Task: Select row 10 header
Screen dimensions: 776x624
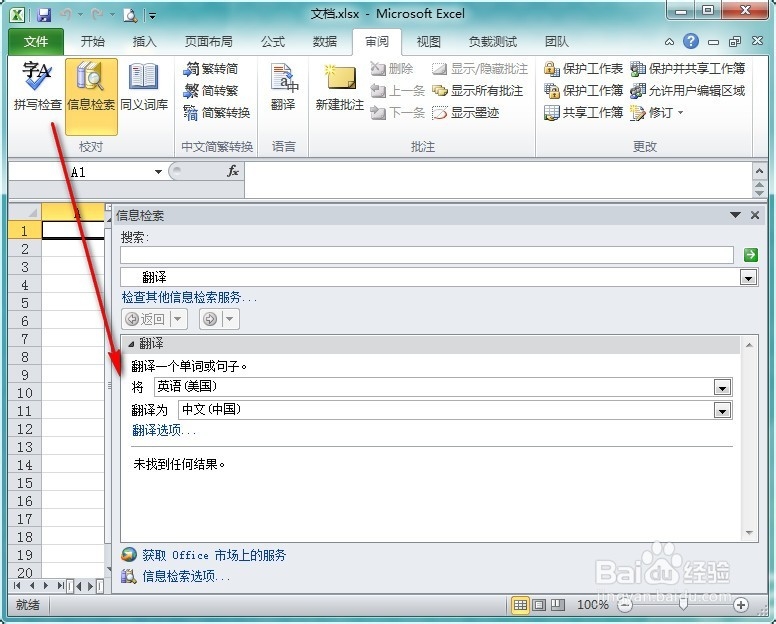Action: click(25, 393)
